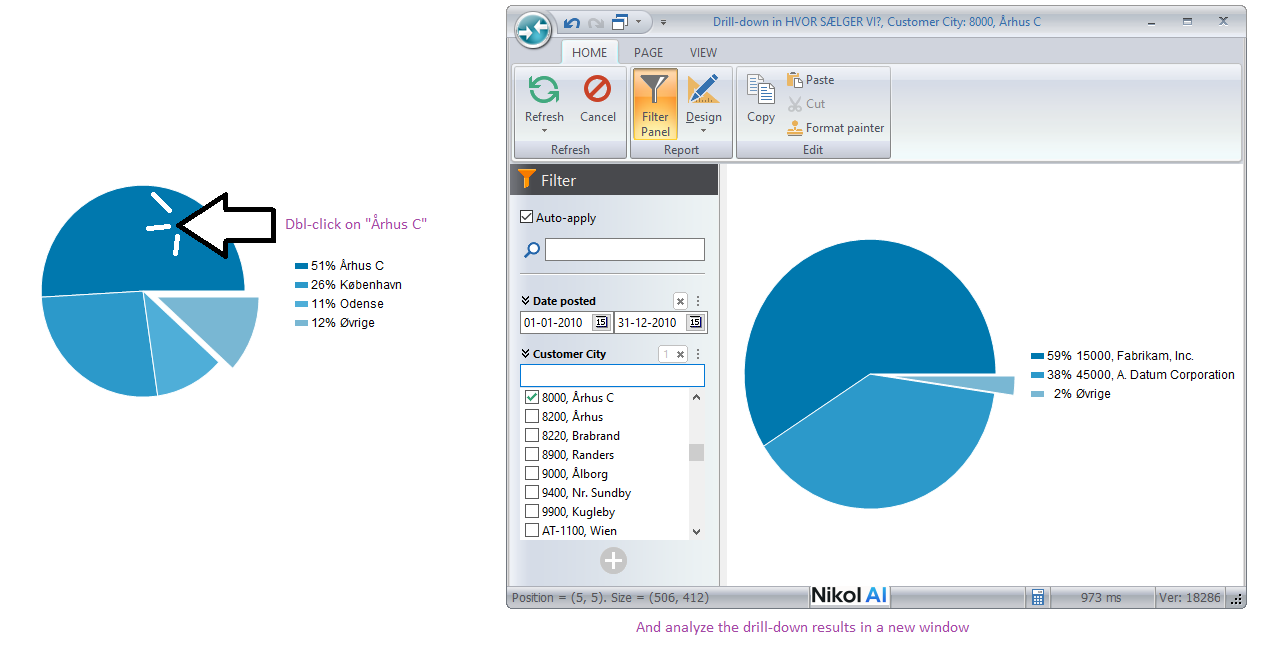Click the windows cascade icon in title bar
This screenshot has width=1261, height=656.
(620, 22)
